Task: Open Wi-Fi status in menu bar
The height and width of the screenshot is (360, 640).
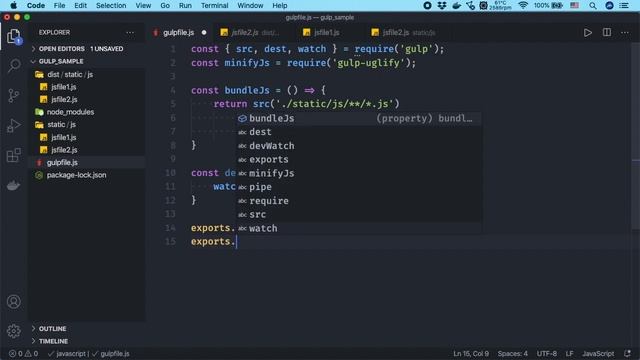Action: coord(523,5)
